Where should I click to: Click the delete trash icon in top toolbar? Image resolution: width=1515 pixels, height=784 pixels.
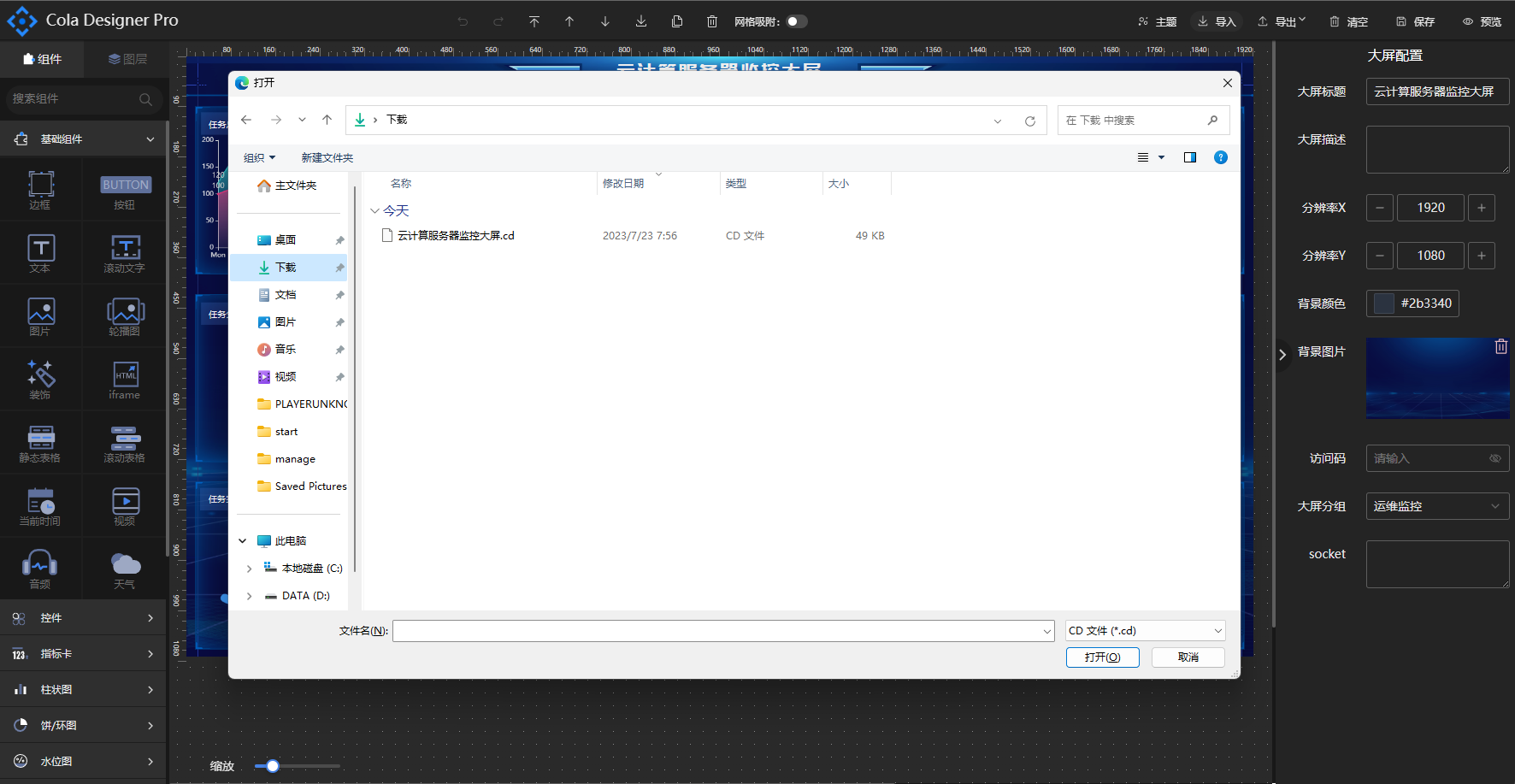click(712, 21)
